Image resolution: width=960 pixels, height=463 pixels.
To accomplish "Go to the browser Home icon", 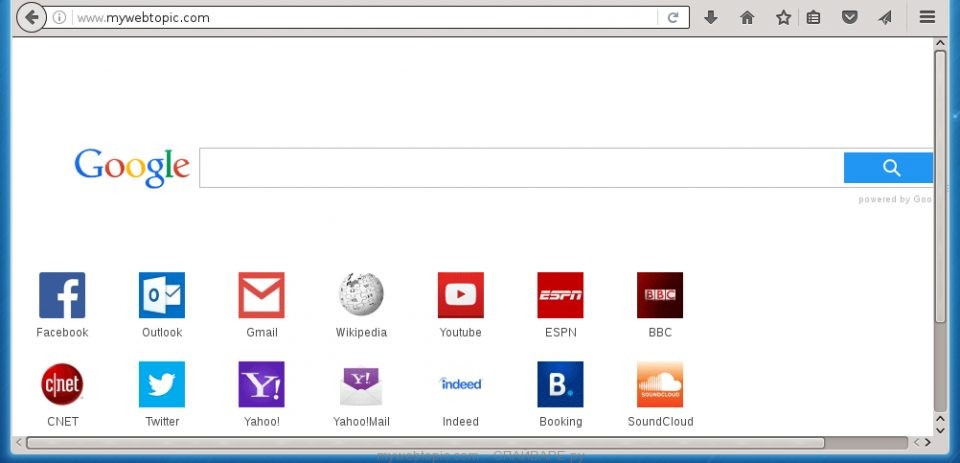I will pyautogui.click(x=747, y=17).
